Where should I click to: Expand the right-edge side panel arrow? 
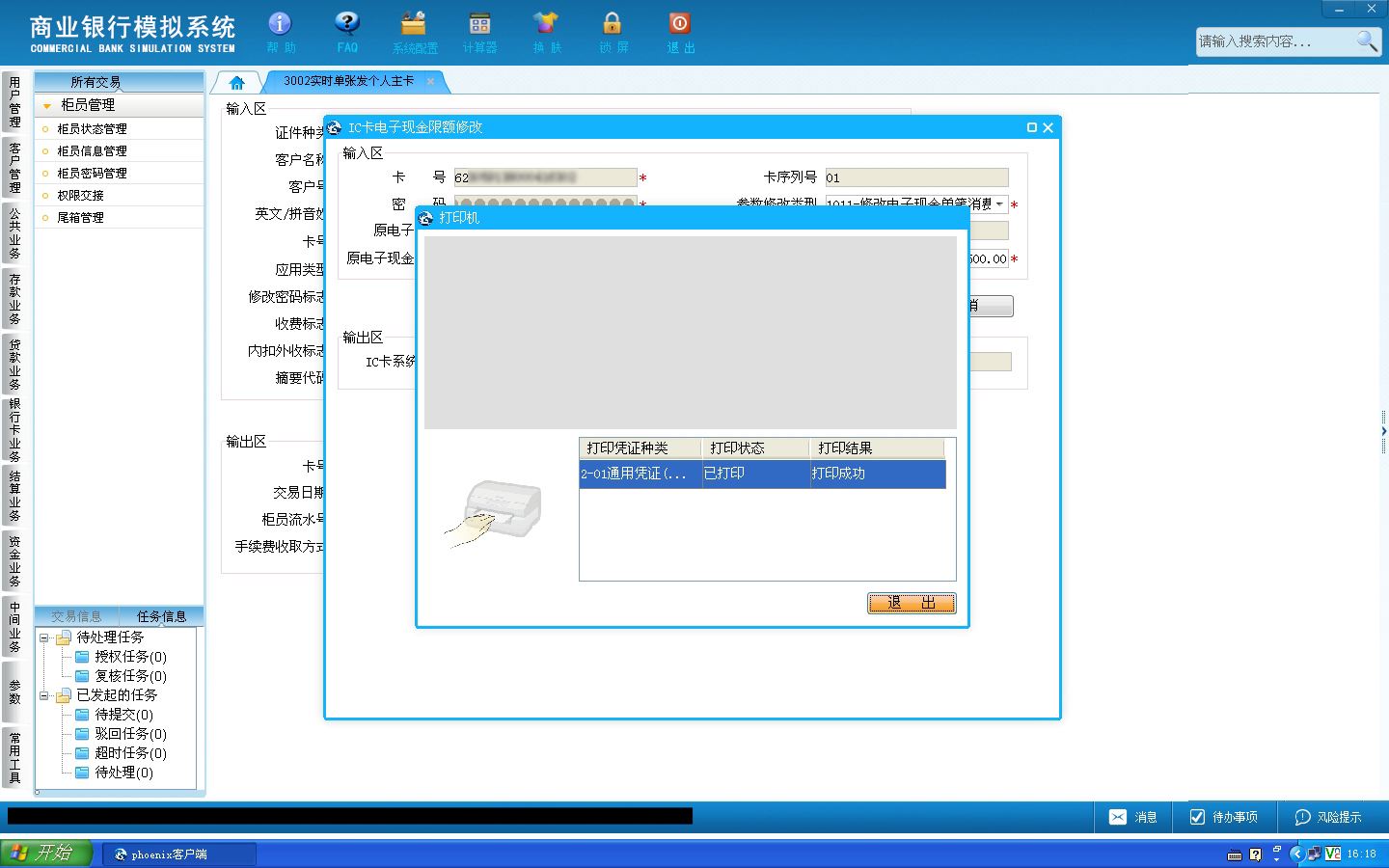pos(1384,431)
